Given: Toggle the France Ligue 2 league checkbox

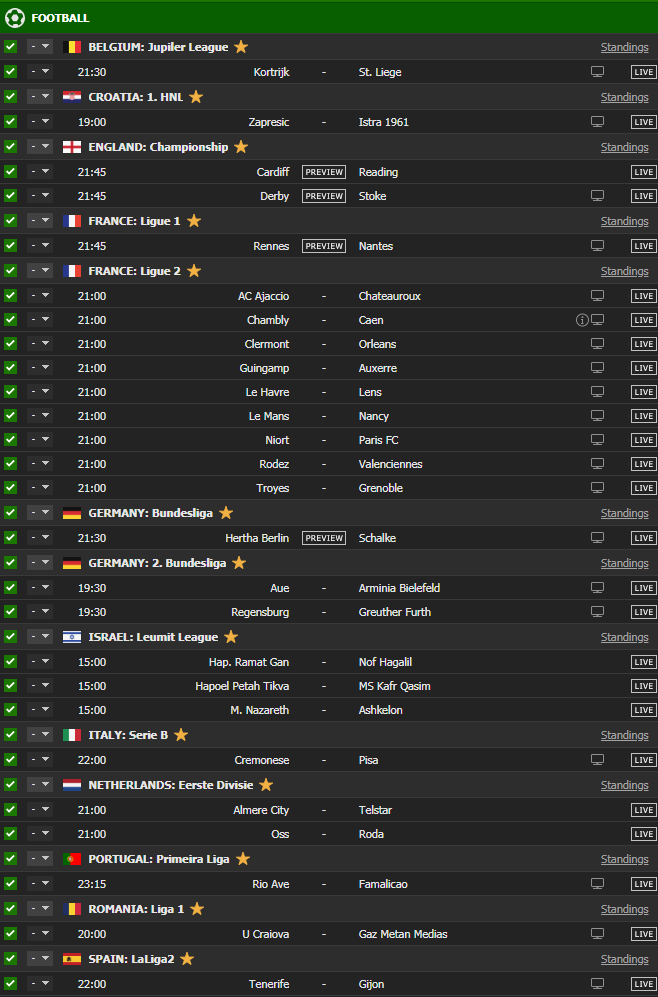Looking at the screenshot, I should pyautogui.click(x=10, y=270).
